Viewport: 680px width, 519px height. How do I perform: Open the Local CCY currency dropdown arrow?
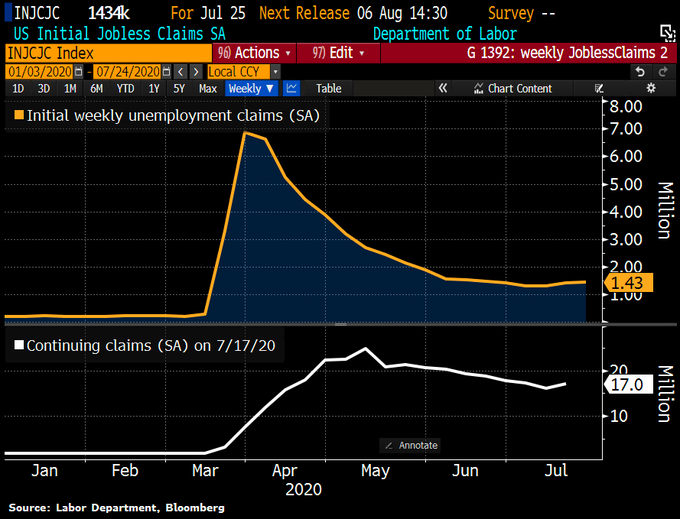[x=275, y=71]
